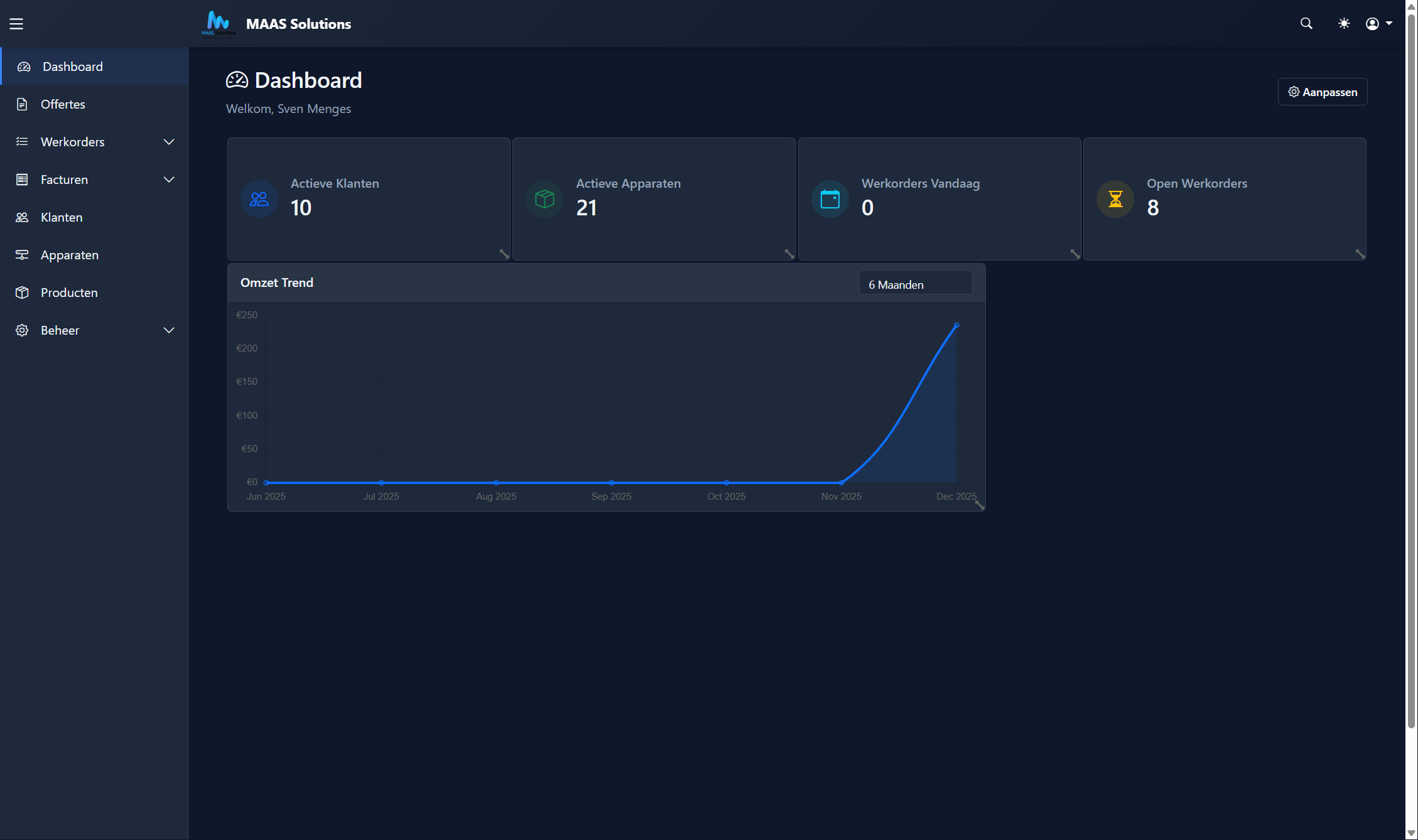Select the Offertes sidebar icon
This screenshot has width=1418, height=840.
tap(22, 104)
